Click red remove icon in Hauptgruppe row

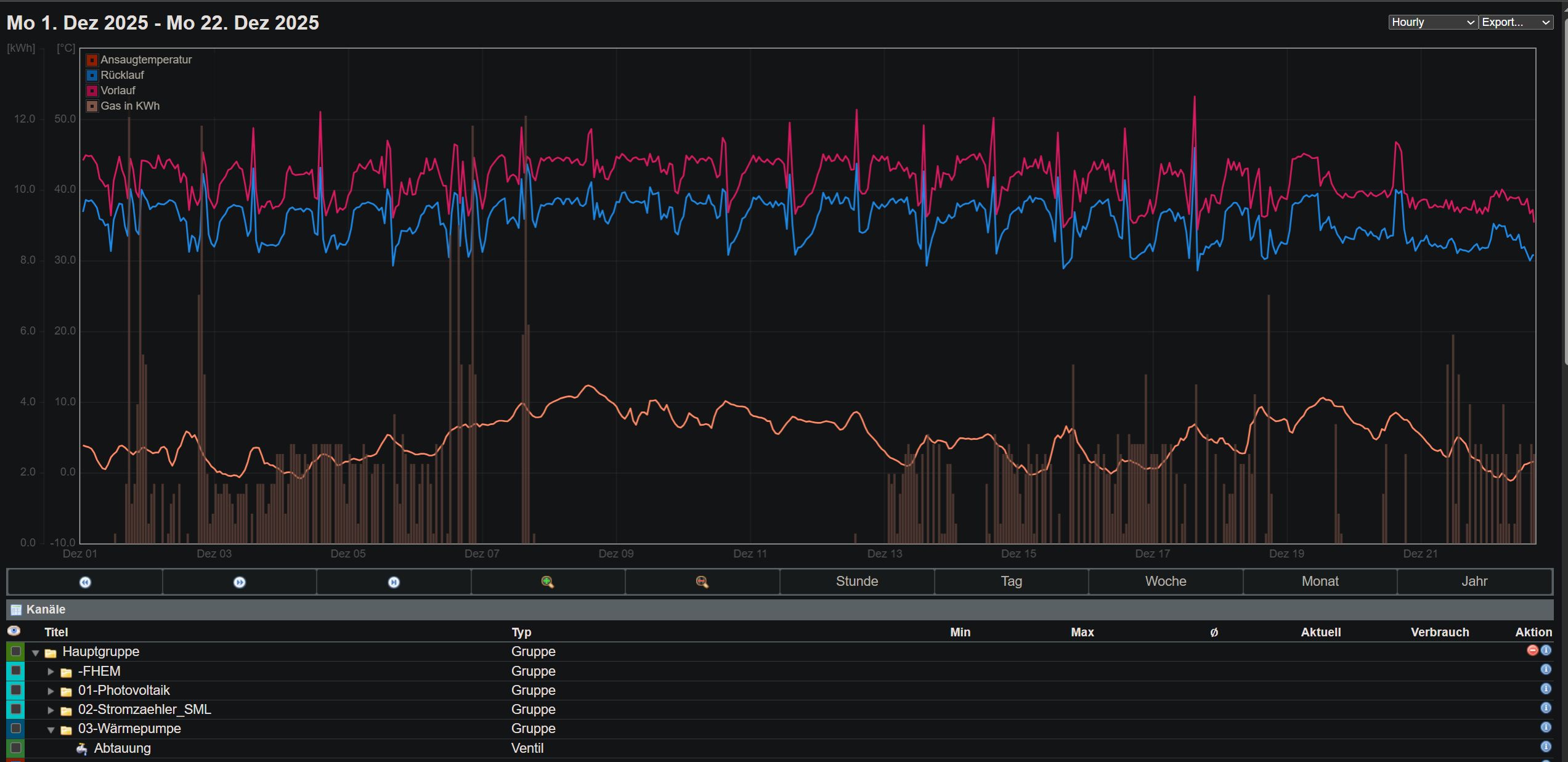click(1532, 651)
